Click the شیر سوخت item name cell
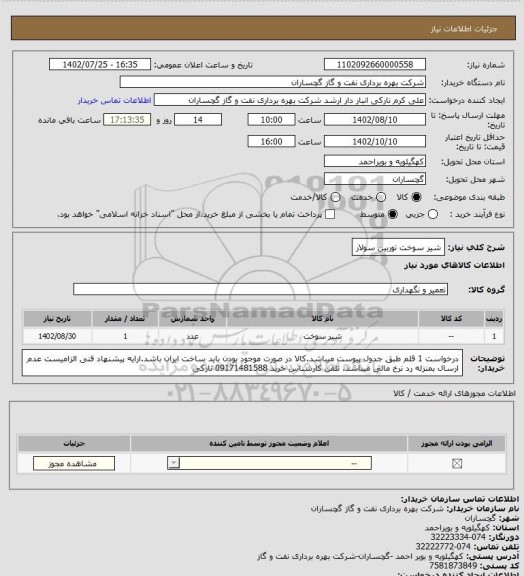This screenshot has height=576, width=524. pyautogui.click(x=322, y=336)
